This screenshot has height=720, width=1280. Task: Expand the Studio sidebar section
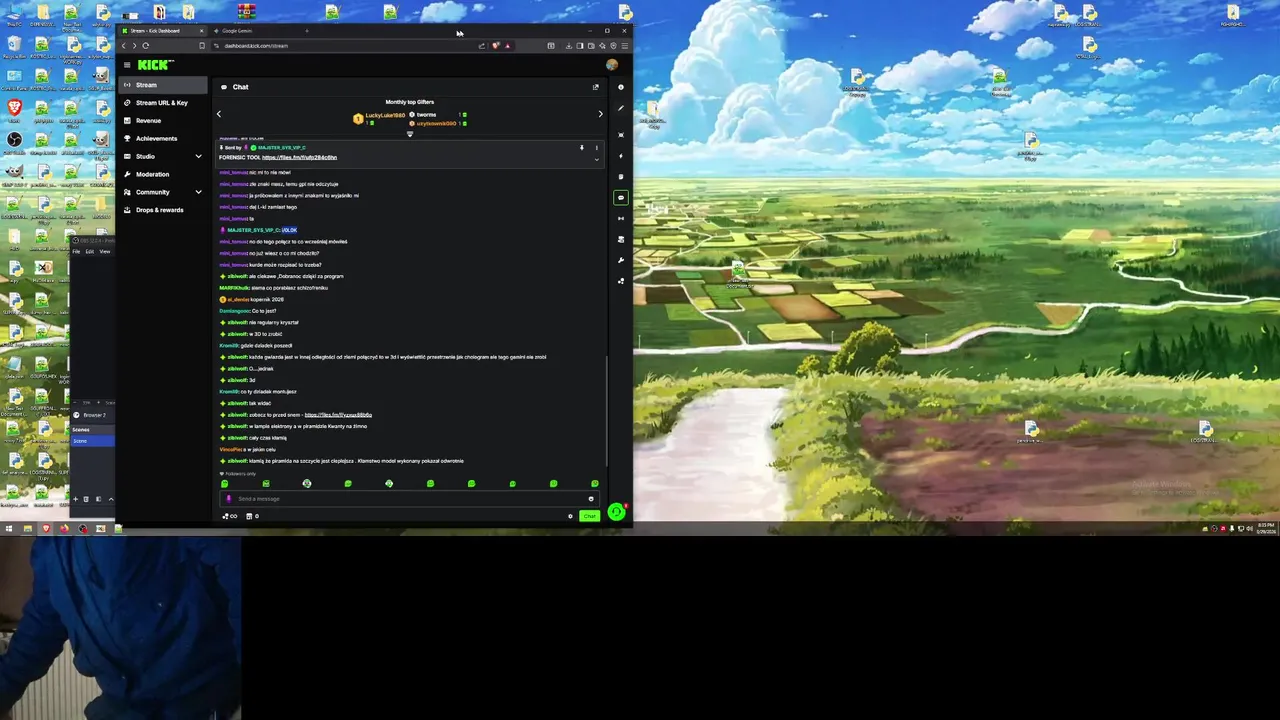[x=198, y=156]
